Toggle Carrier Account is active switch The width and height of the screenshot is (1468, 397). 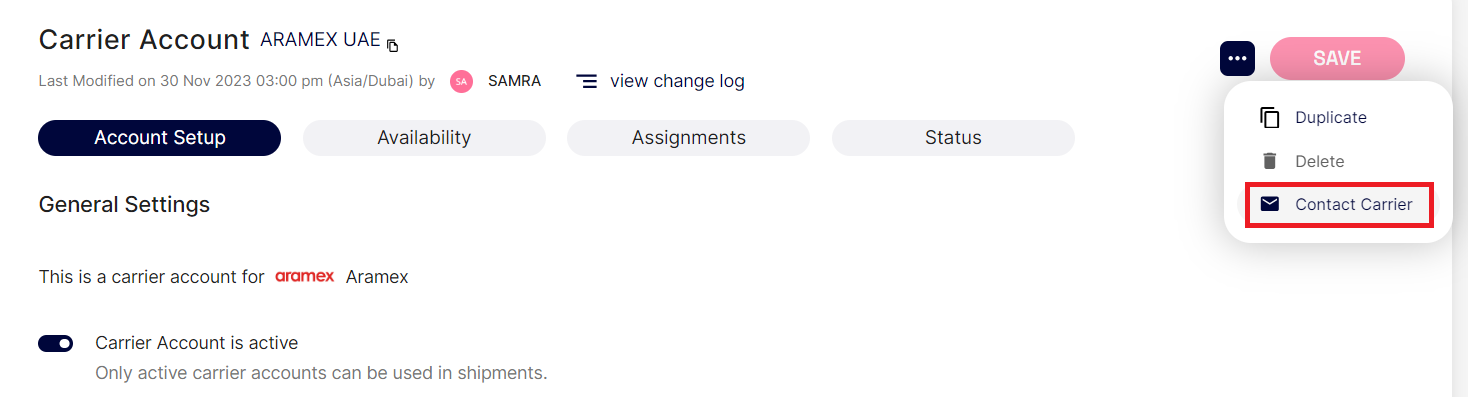[x=56, y=344]
